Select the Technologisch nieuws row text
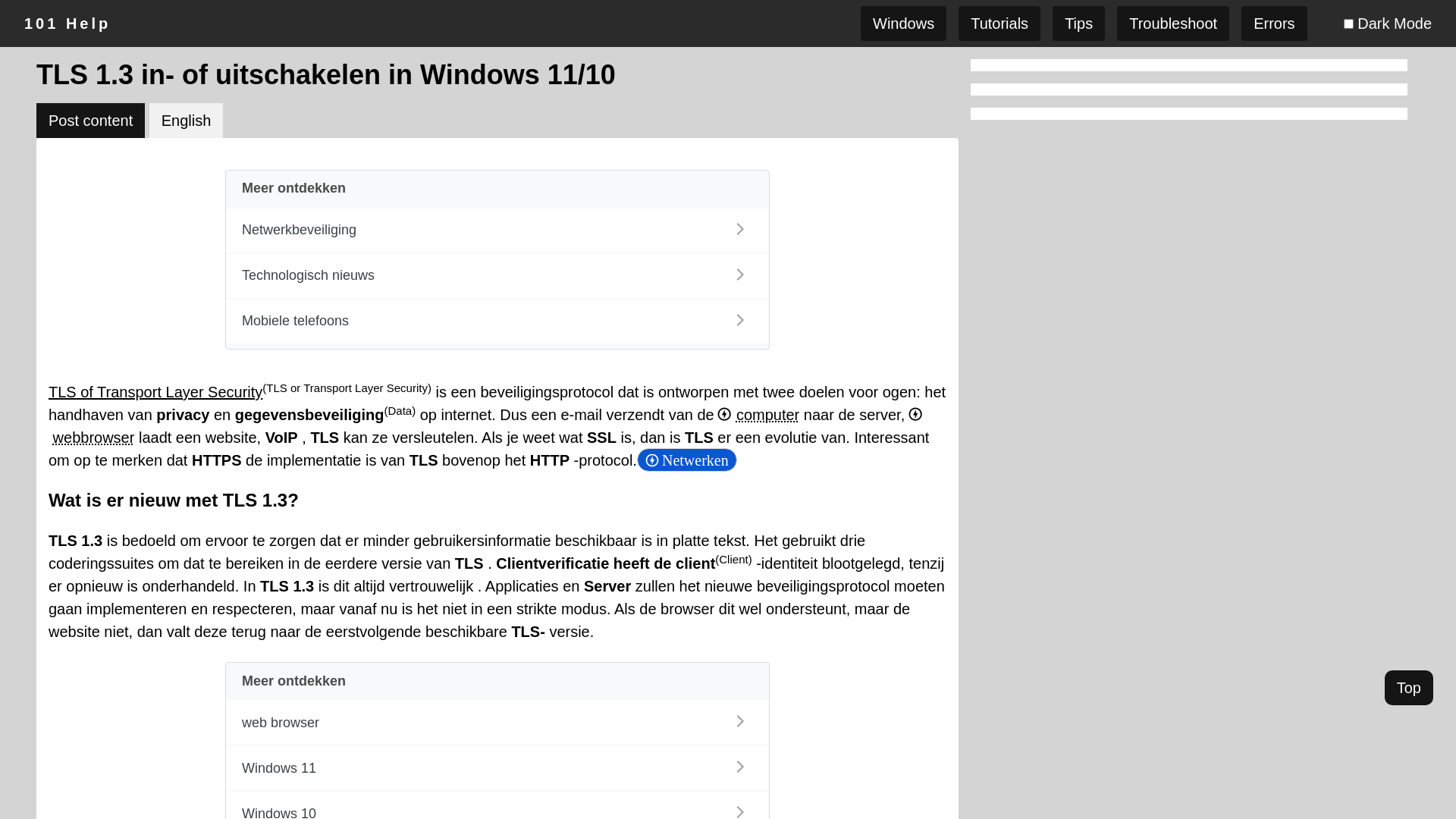This screenshot has width=1456, height=819. click(308, 275)
